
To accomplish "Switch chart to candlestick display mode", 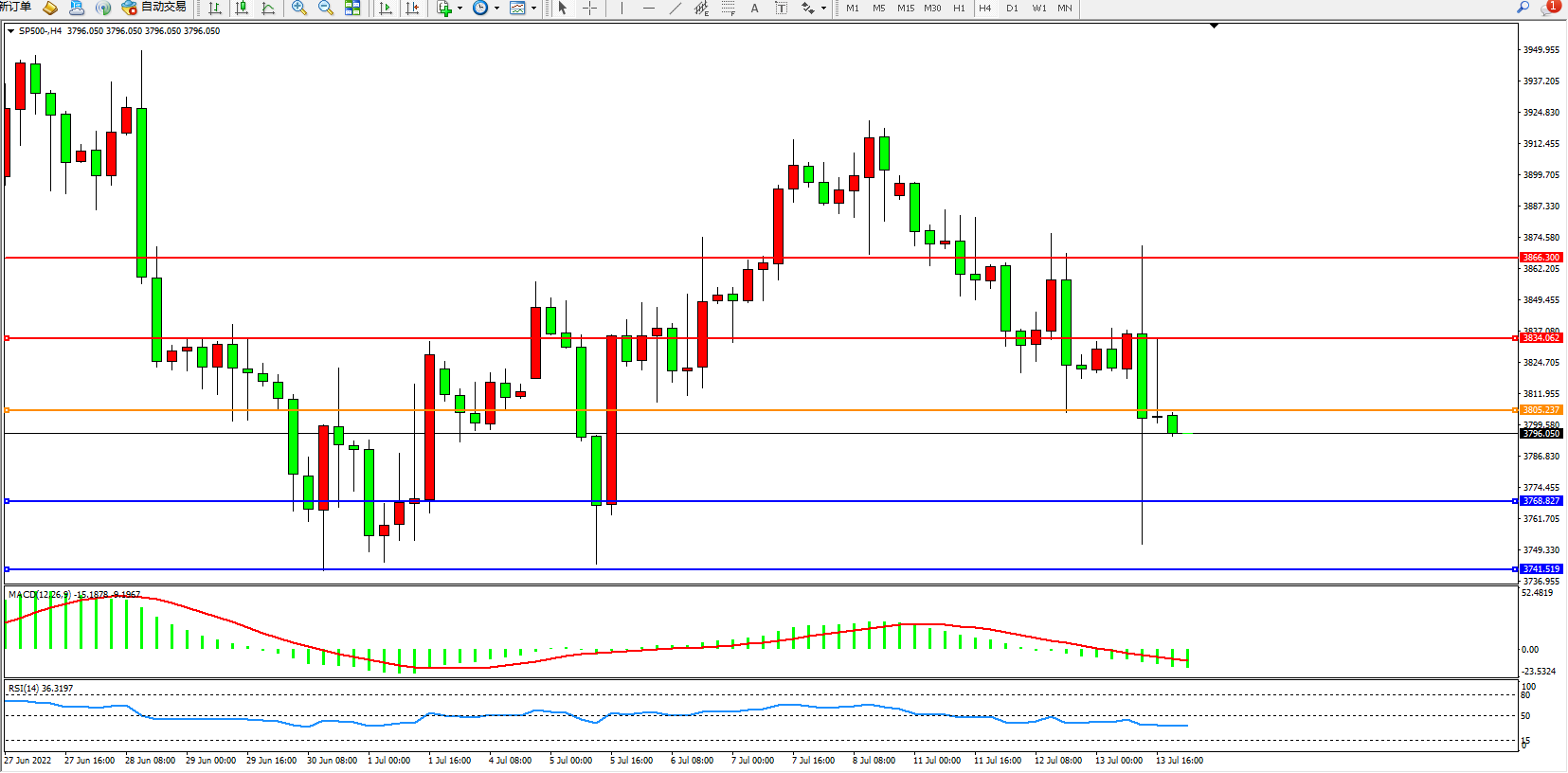I will coord(242,9).
